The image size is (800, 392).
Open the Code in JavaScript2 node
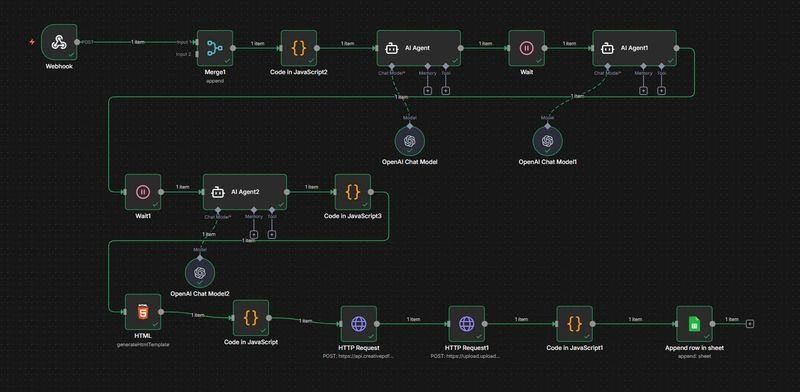(x=299, y=48)
